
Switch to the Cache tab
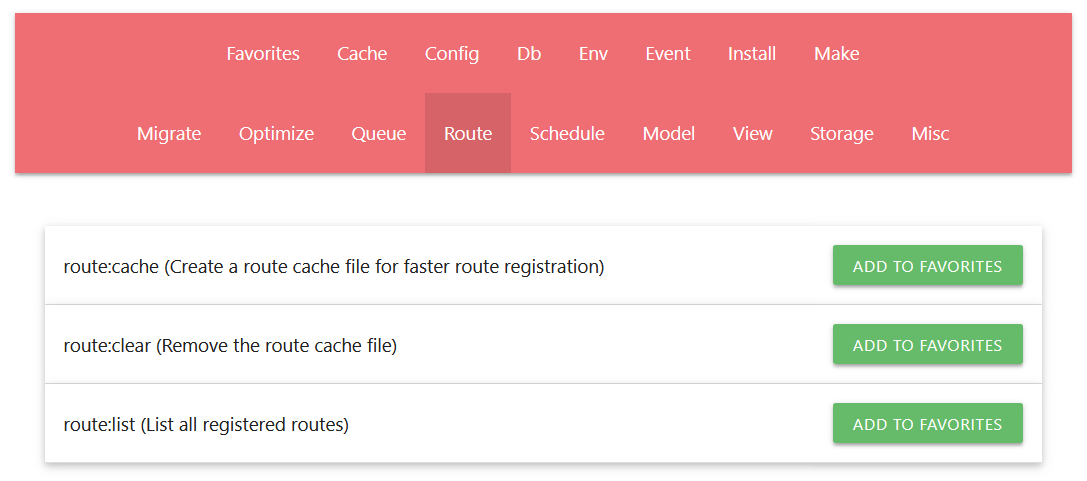[362, 54]
